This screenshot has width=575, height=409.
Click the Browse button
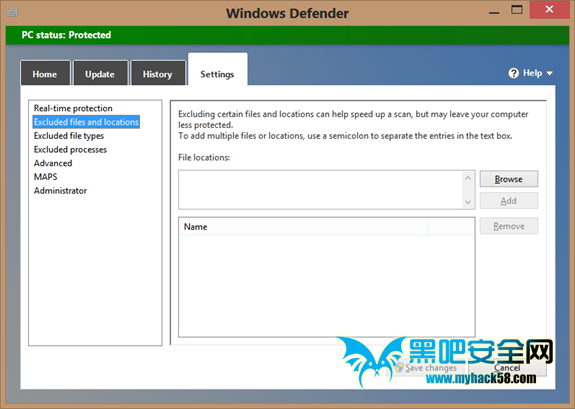(509, 179)
